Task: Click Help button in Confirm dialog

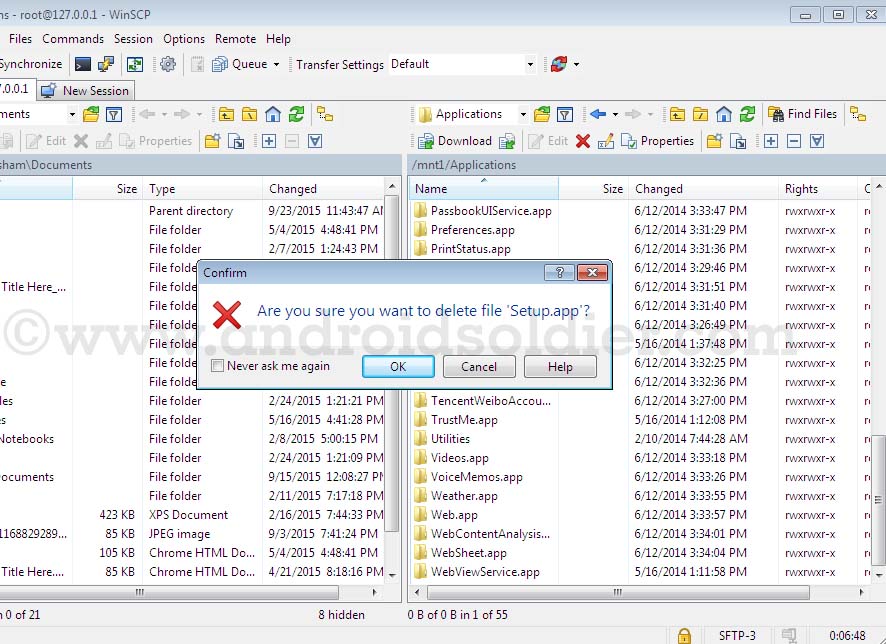Action: coord(560,367)
